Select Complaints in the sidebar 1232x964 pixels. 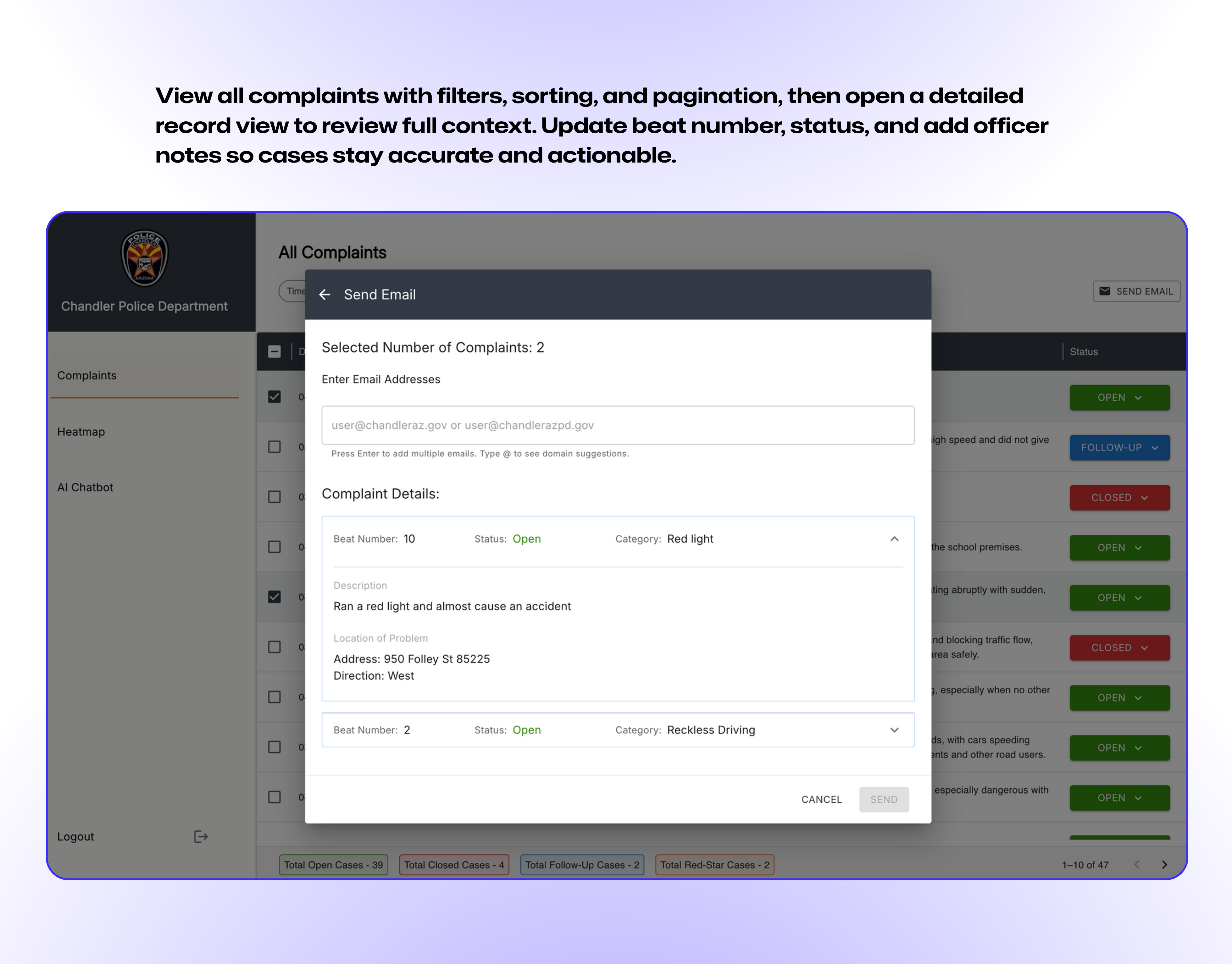87,375
